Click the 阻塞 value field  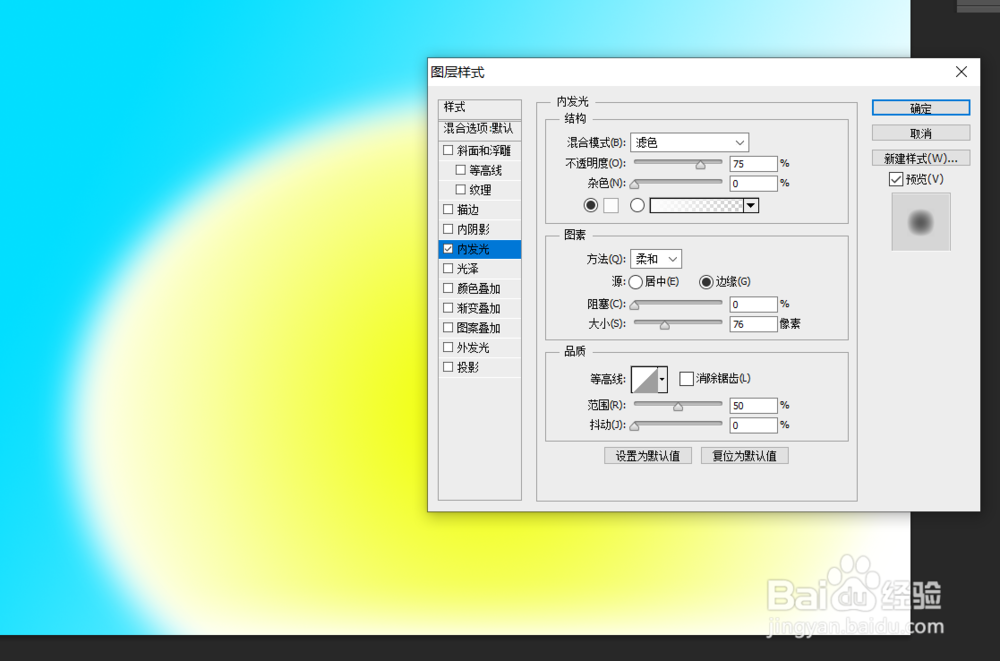pos(753,304)
